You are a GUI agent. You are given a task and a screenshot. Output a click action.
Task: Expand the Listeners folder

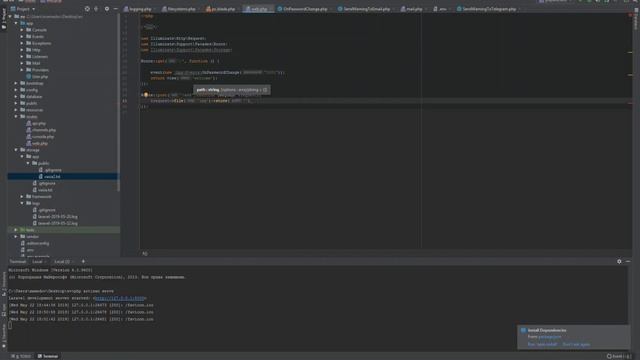tap(22, 57)
